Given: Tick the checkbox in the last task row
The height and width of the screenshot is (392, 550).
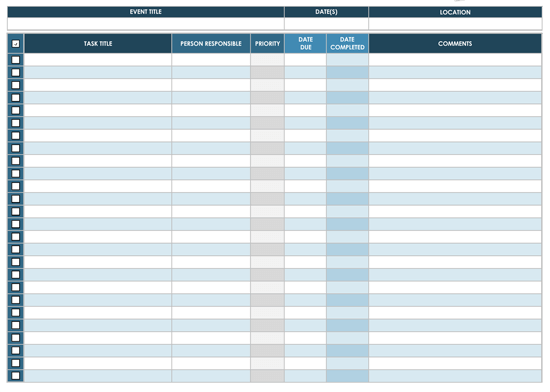Looking at the screenshot, I should [x=15, y=376].
